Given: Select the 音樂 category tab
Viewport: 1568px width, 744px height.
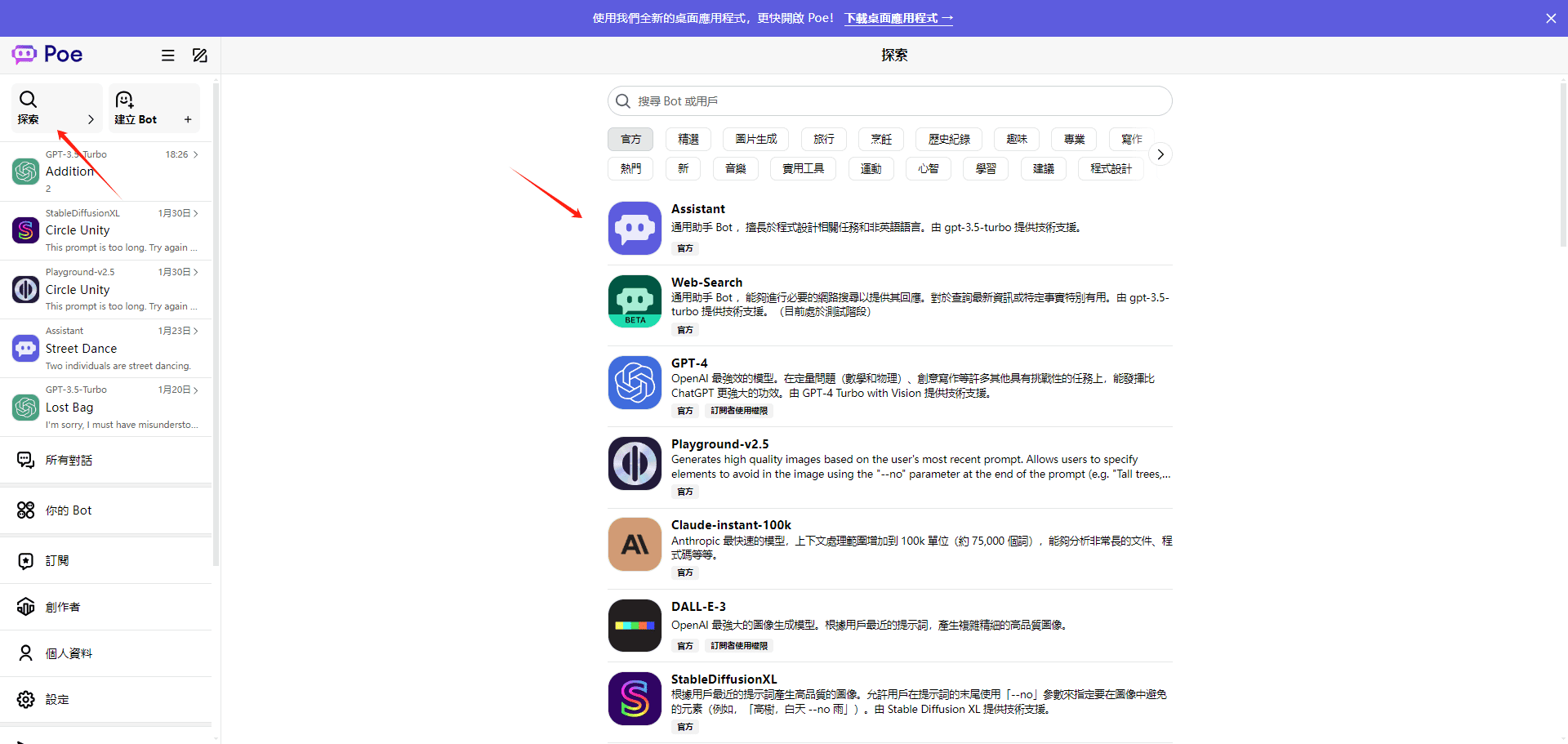Looking at the screenshot, I should coord(736,169).
